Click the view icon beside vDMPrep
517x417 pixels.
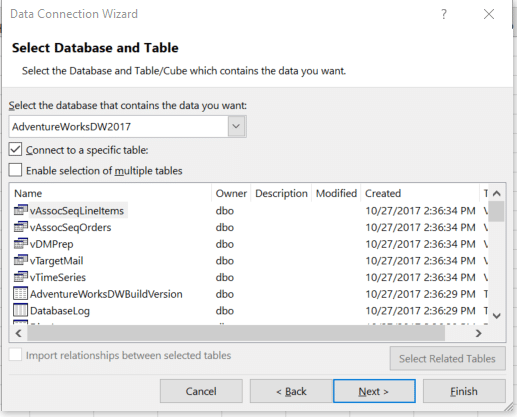coord(21,244)
